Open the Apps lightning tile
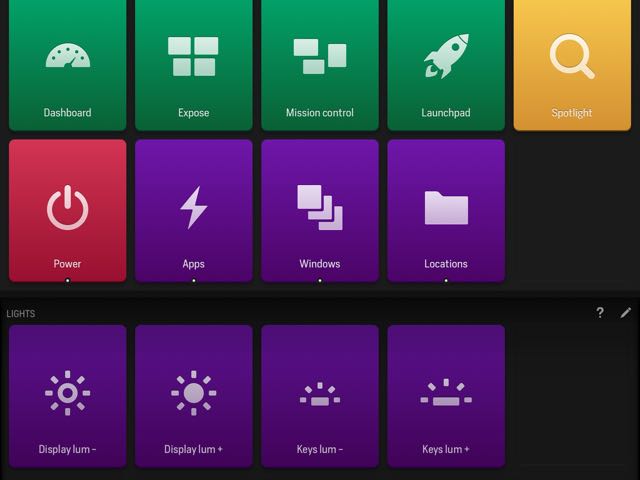This screenshot has width=640, height=480. [x=193, y=211]
